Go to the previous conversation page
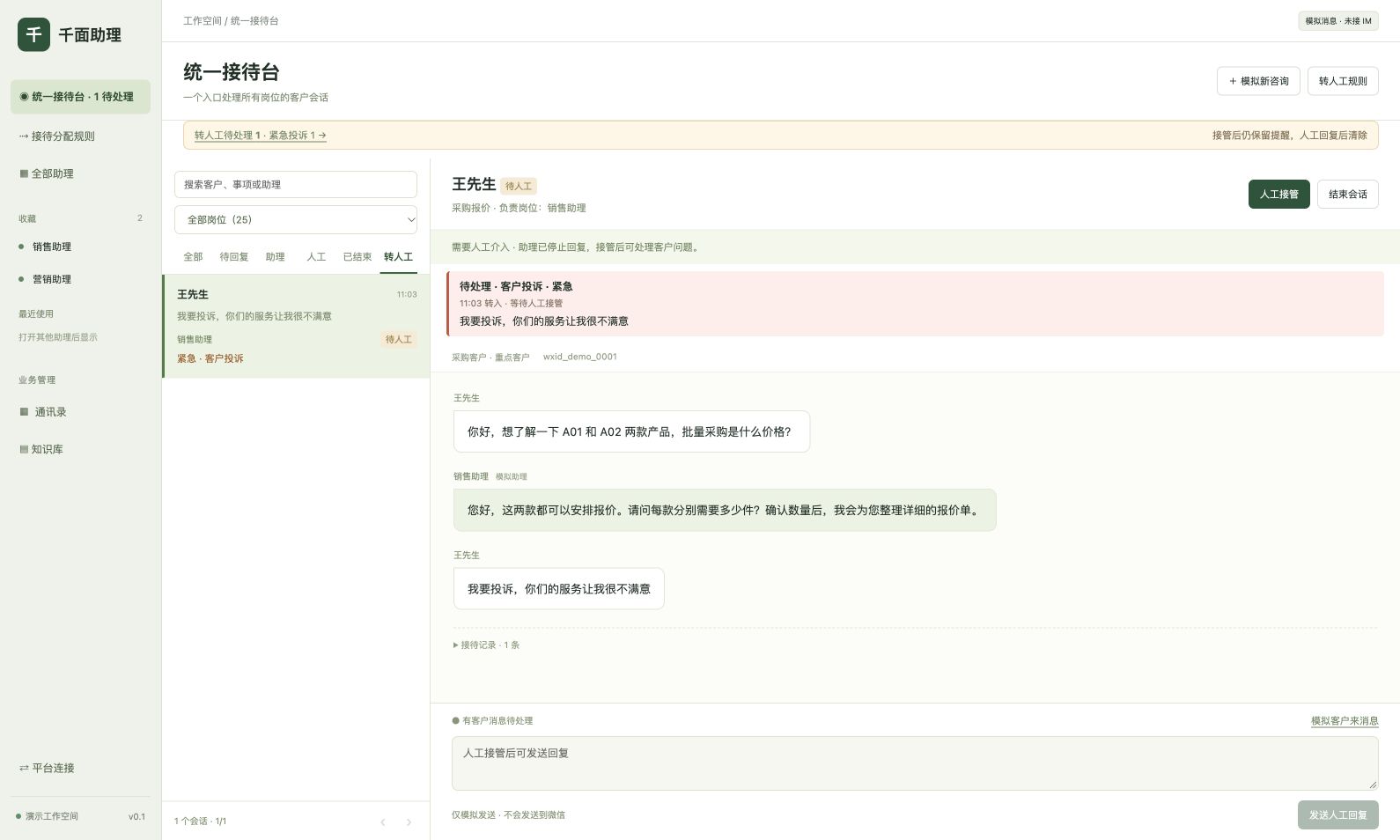1400x840 pixels. click(383, 822)
